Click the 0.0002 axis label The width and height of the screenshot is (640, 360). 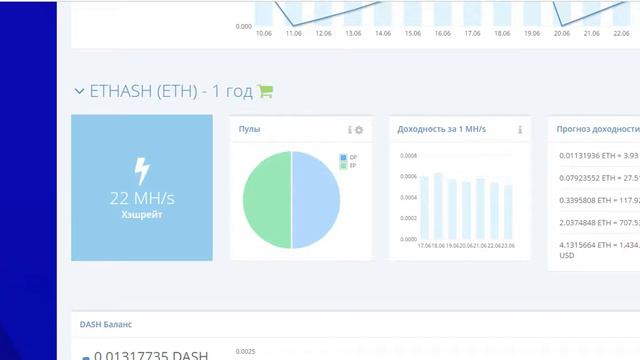click(409, 218)
